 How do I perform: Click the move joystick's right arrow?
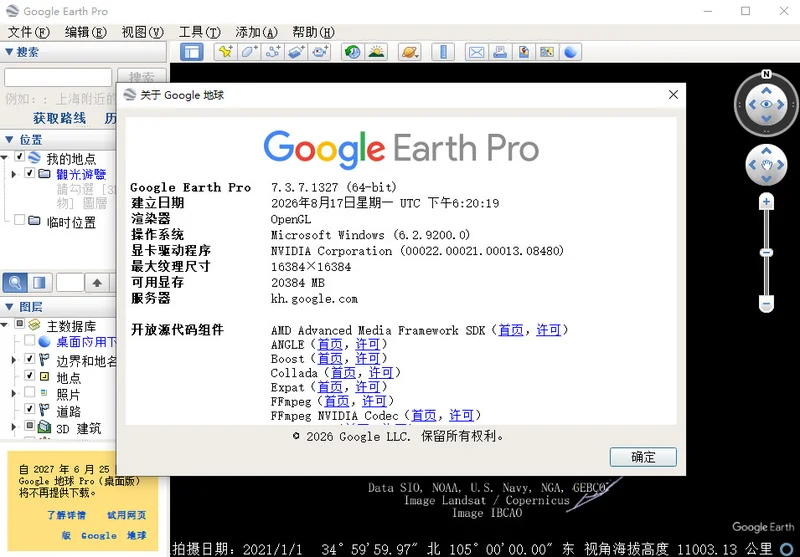(x=781, y=165)
